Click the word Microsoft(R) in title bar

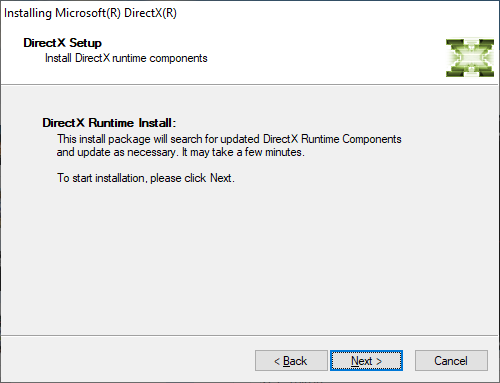point(88,13)
